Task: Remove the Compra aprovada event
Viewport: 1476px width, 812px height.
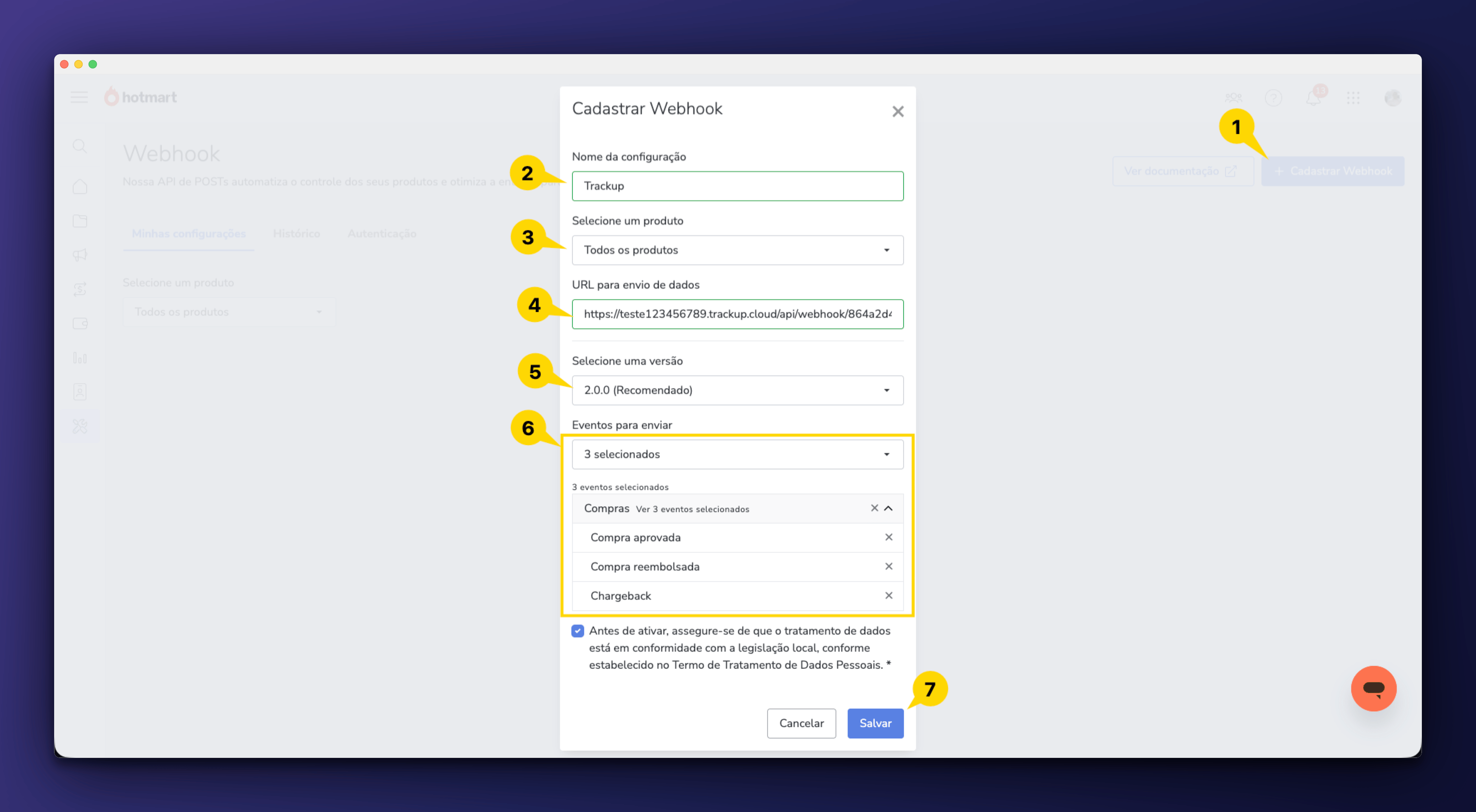Action: click(889, 537)
